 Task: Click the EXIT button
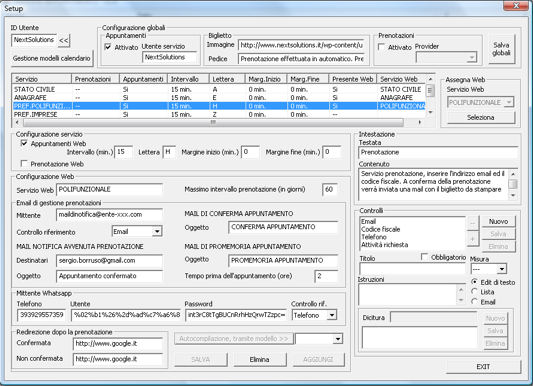pyautogui.click(x=483, y=367)
